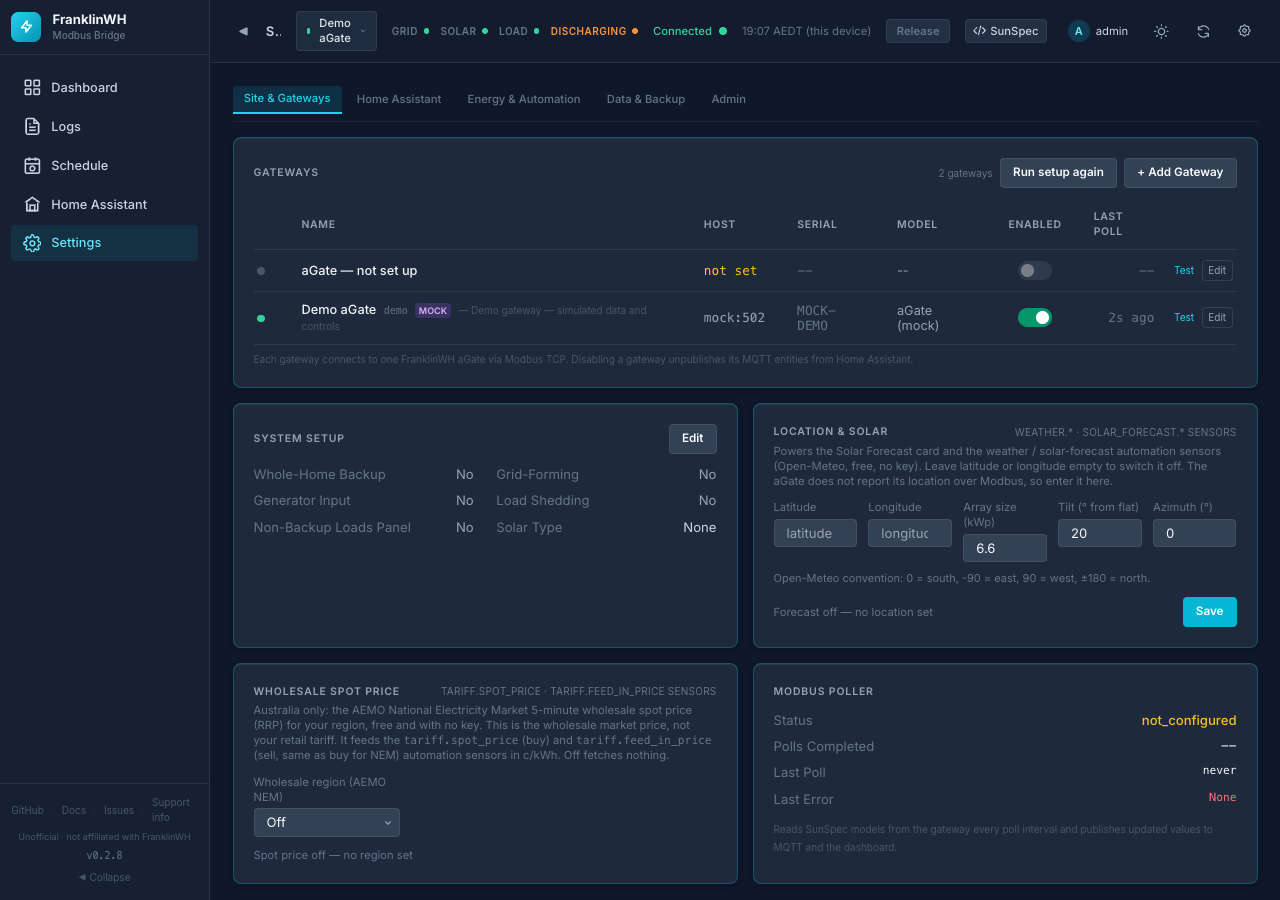This screenshot has width=1280, height=900.
Task: Click the MOCK-DEMO serial value
Action: tap(816, 318)
